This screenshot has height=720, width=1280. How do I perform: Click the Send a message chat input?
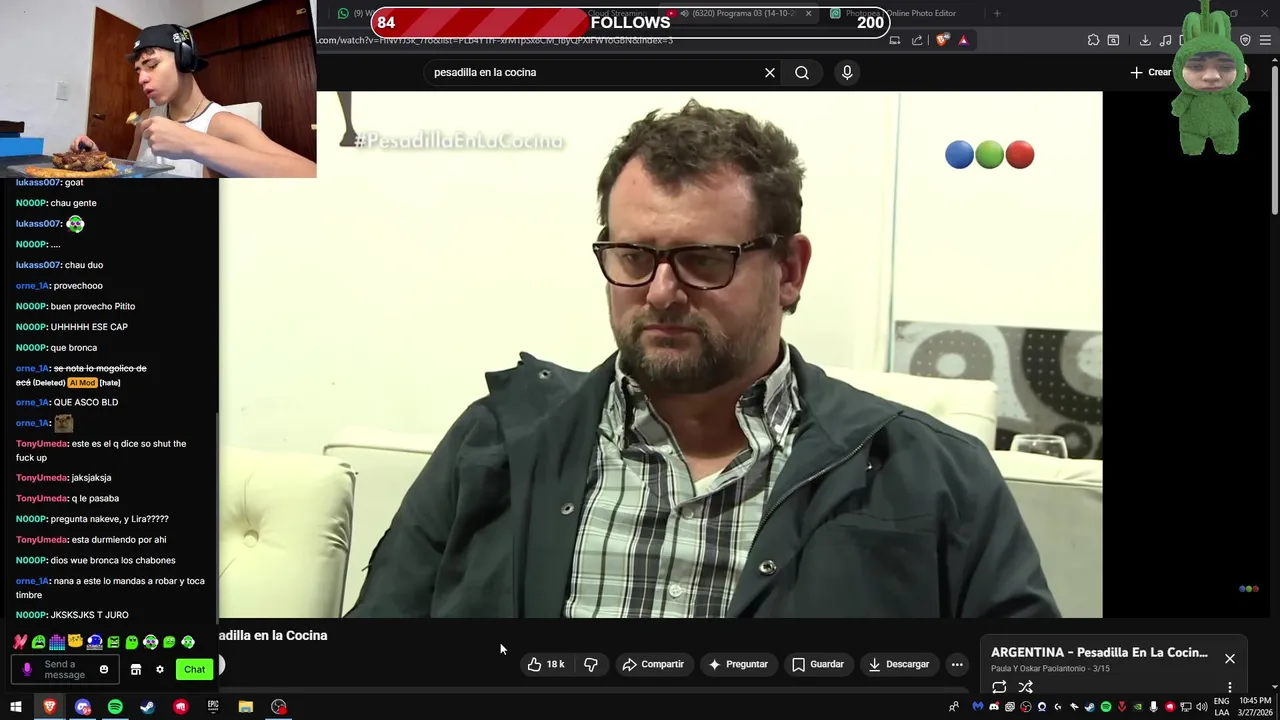(x=65, y=669)
